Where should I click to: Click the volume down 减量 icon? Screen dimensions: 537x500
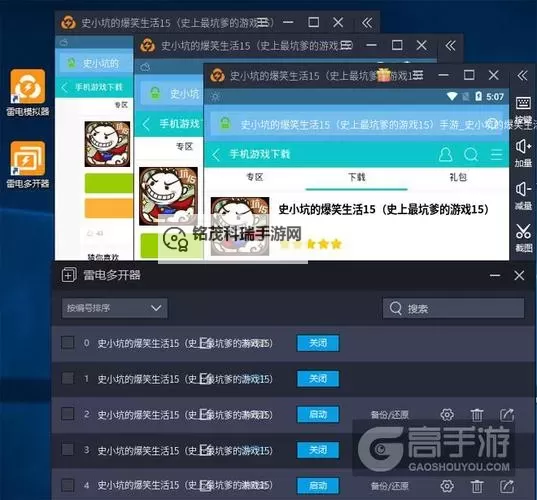click(x=523, y=189)
